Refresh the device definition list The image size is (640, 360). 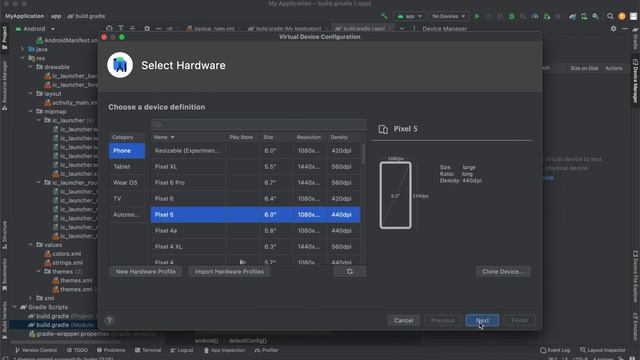click(350, 271)
